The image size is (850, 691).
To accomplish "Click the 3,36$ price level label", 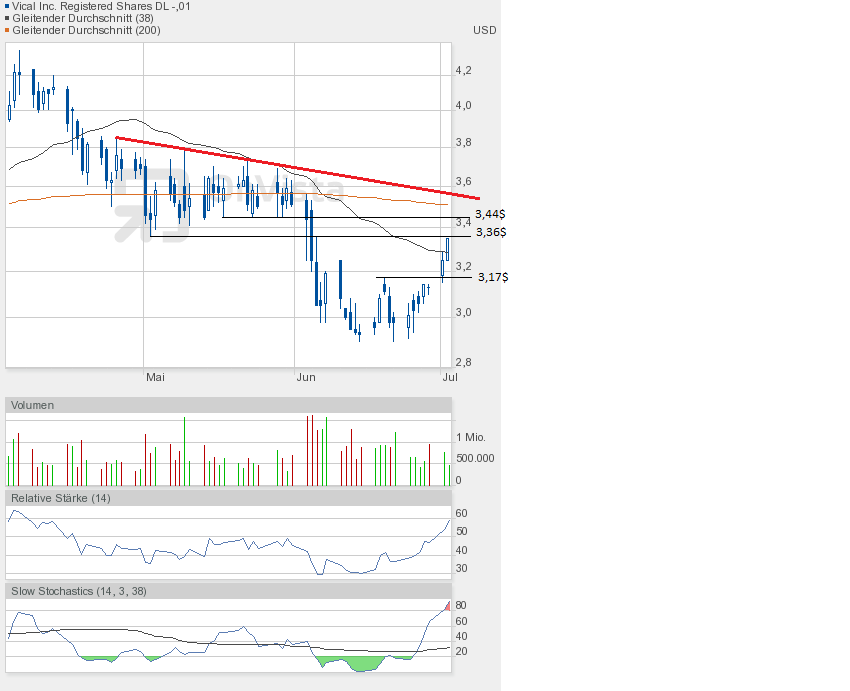I will click(489, 232).
